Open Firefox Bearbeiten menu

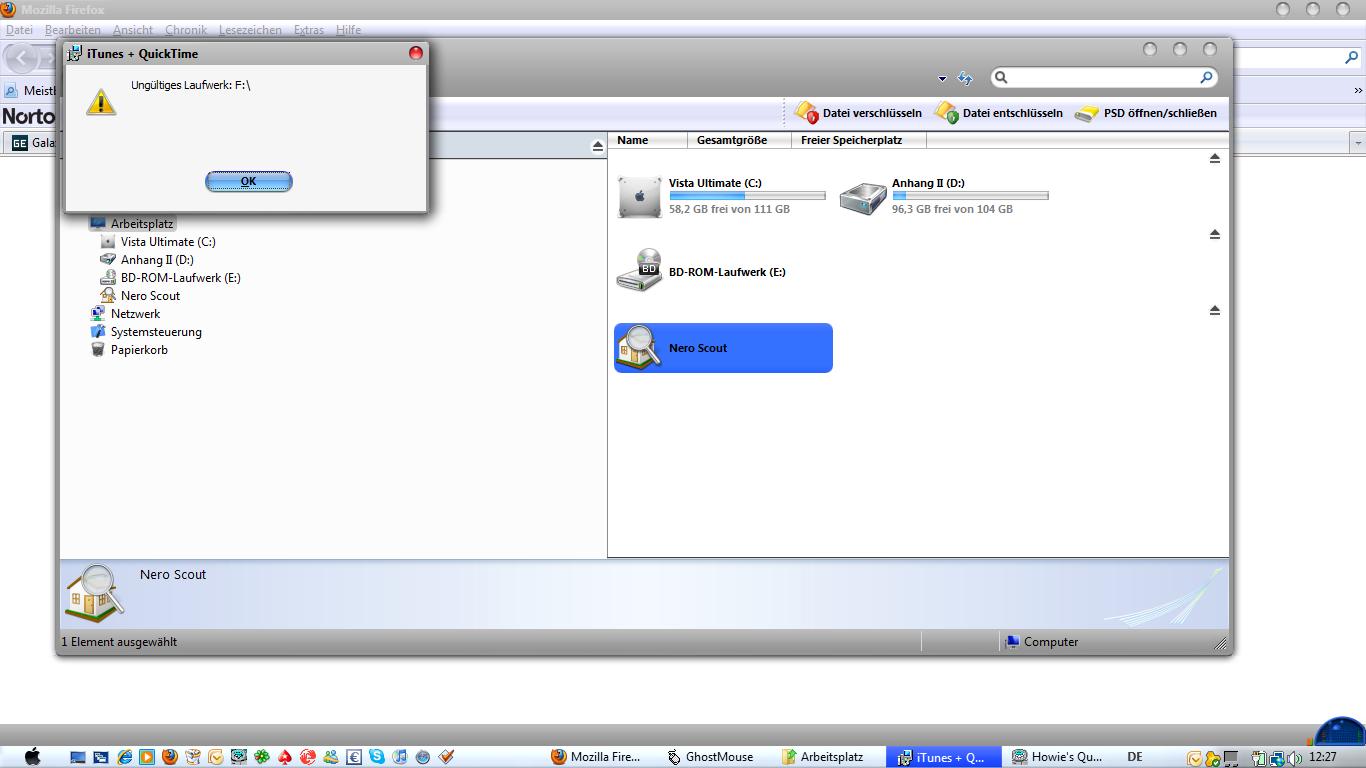(73, 30)
